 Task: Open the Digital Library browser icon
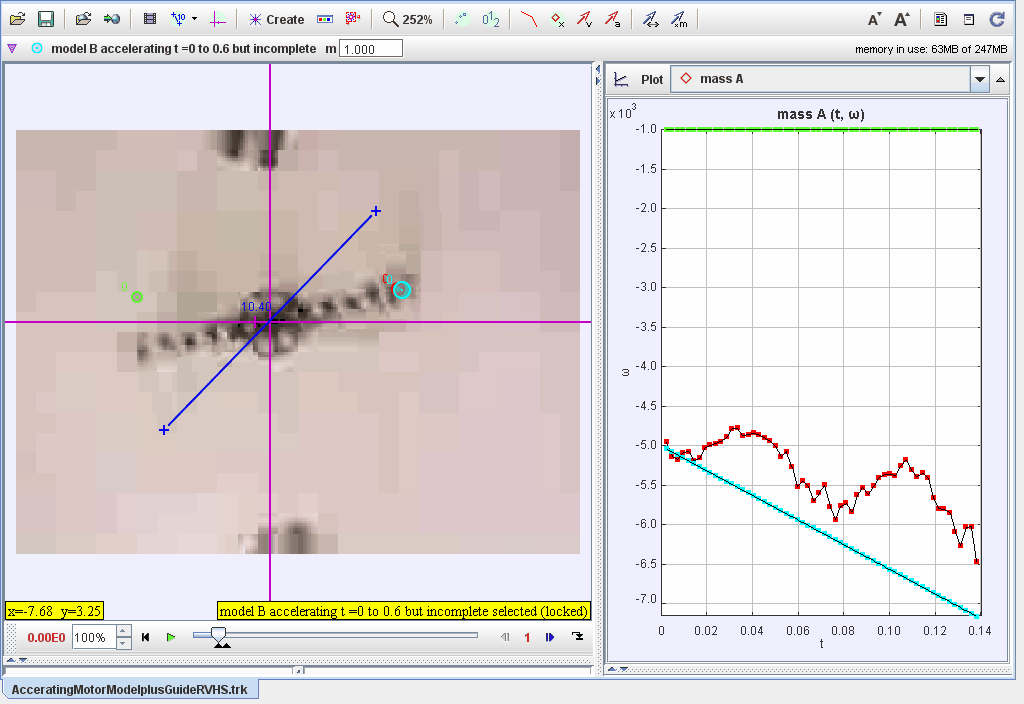83,19
